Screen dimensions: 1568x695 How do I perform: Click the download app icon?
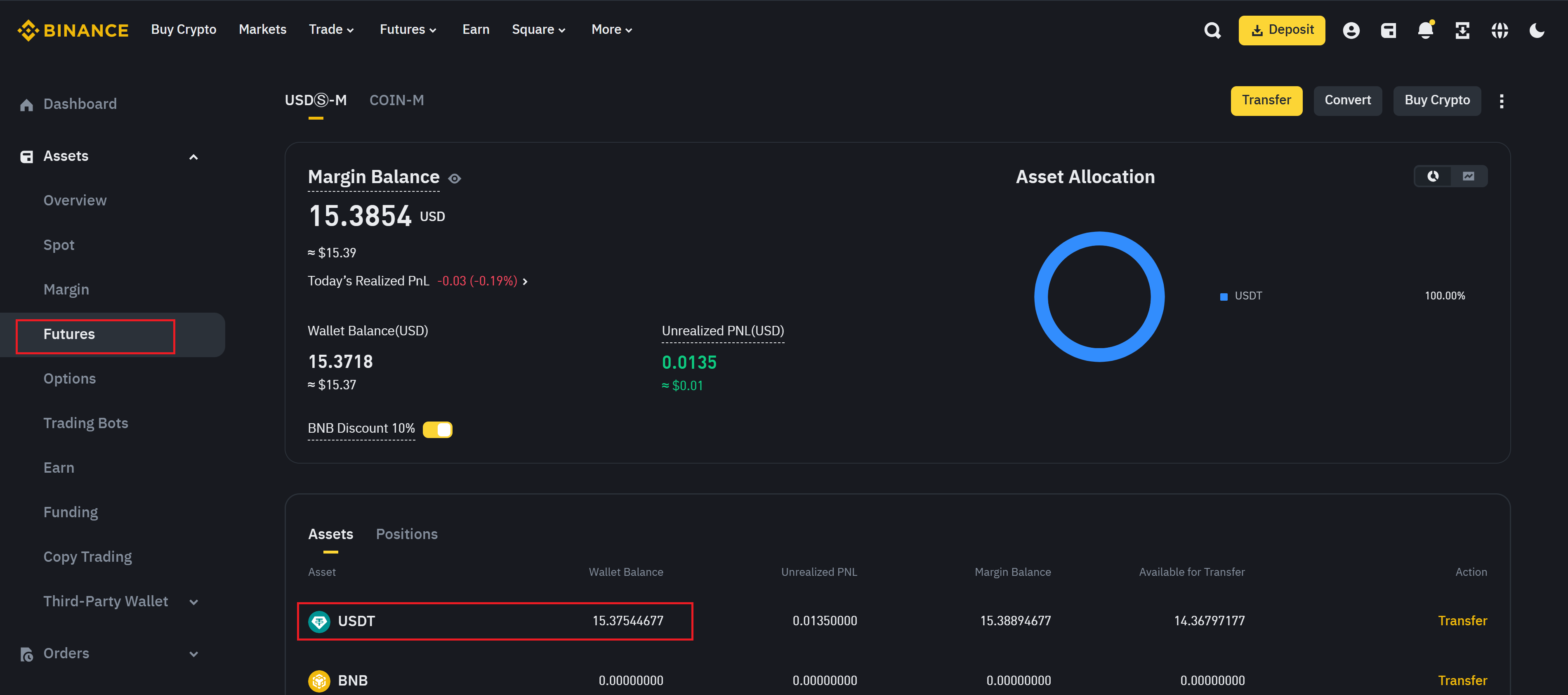point(1462,31)
